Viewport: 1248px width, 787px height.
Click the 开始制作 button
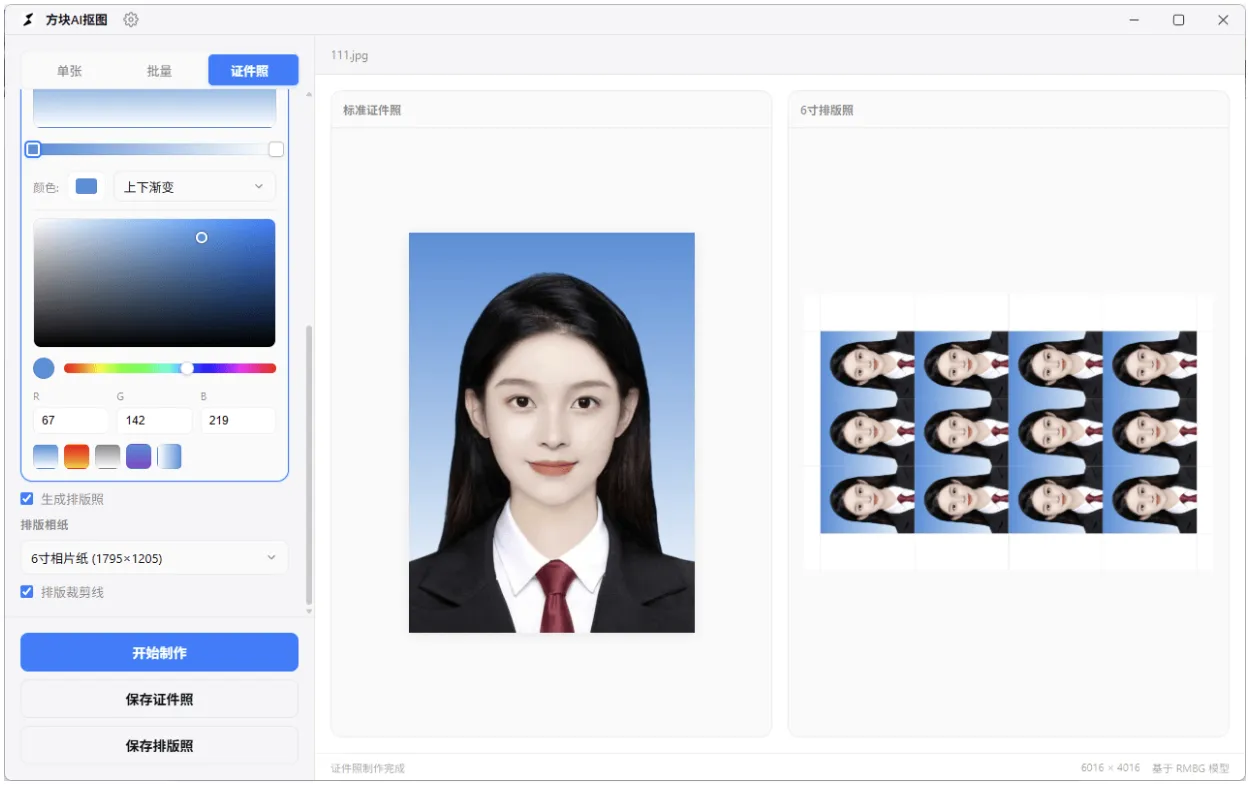(159, 652)
